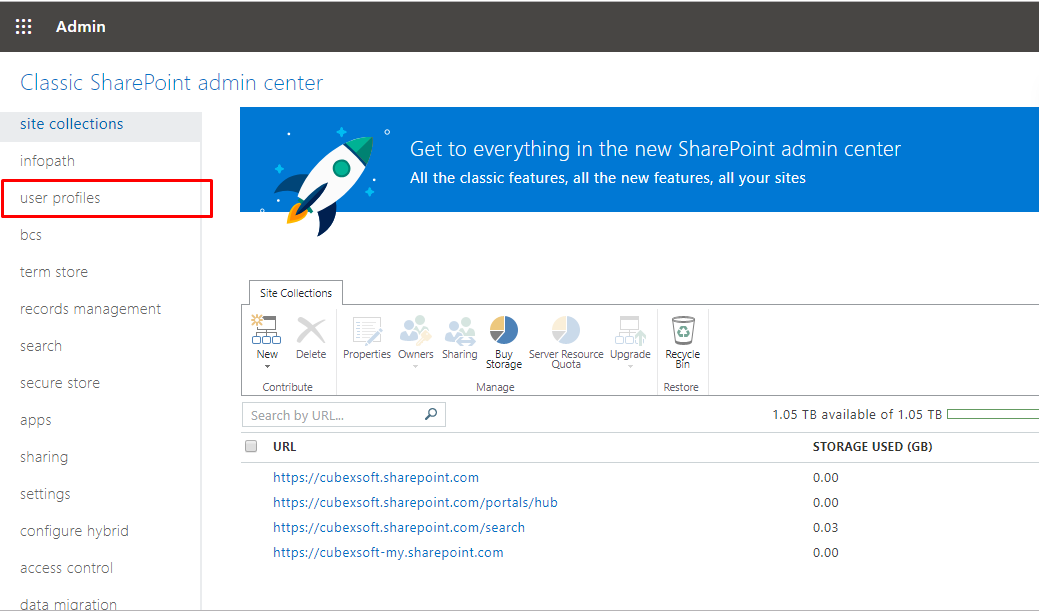Click storage value 0.00 for cubexsoft-my site
The image size is (1039, 611).
826,553
